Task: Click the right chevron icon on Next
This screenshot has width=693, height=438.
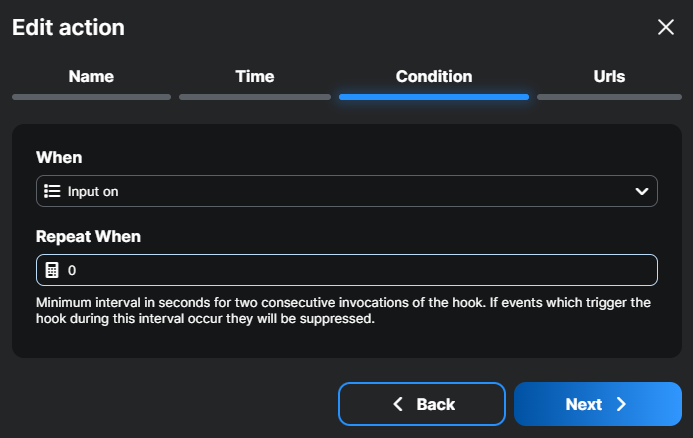Action: (x=621, y=404)
